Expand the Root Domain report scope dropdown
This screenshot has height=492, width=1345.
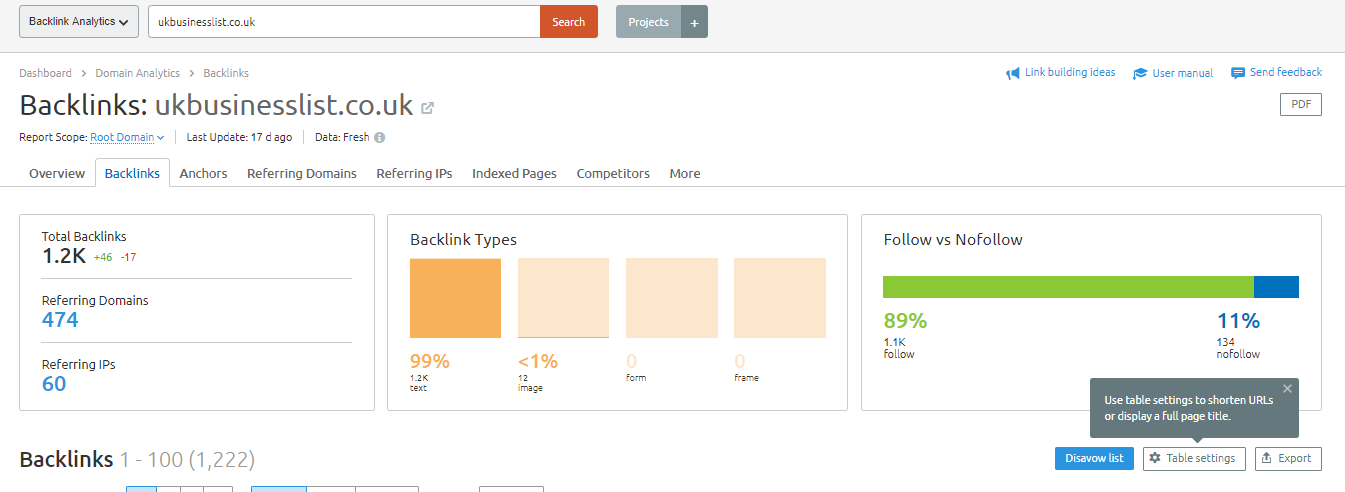[127, 137]
